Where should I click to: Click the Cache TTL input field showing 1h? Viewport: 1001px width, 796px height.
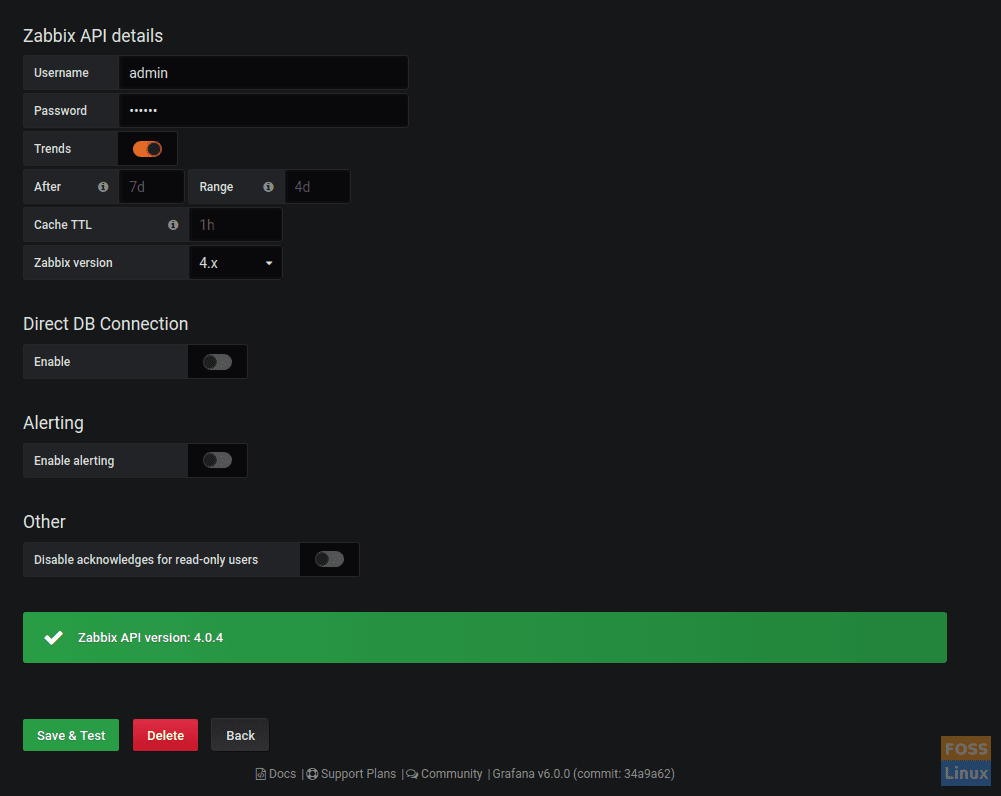236,225
